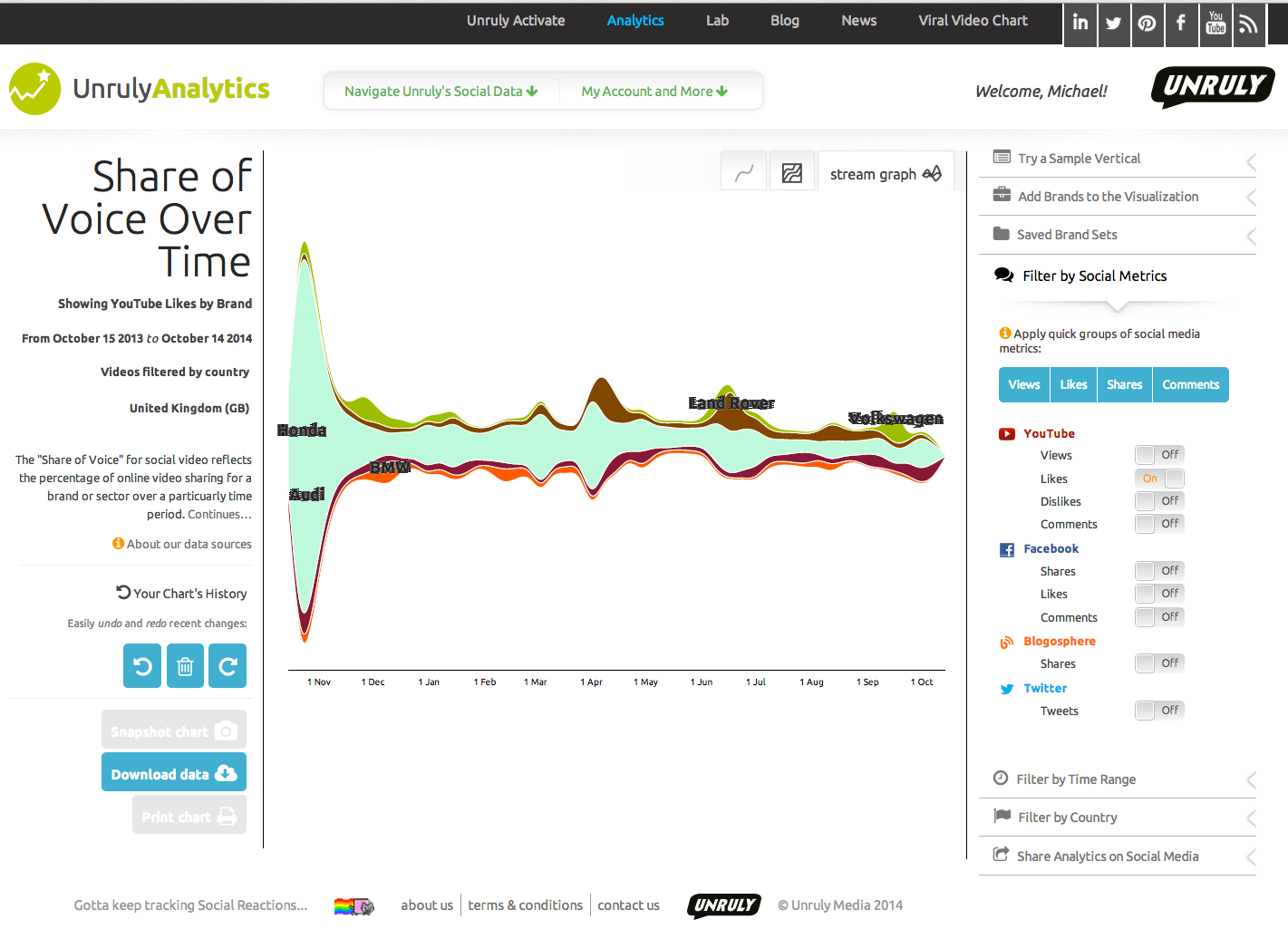
Task: Click the Nyan cat icon in footer
Action: pyautogui.click(x=354, y=905)
